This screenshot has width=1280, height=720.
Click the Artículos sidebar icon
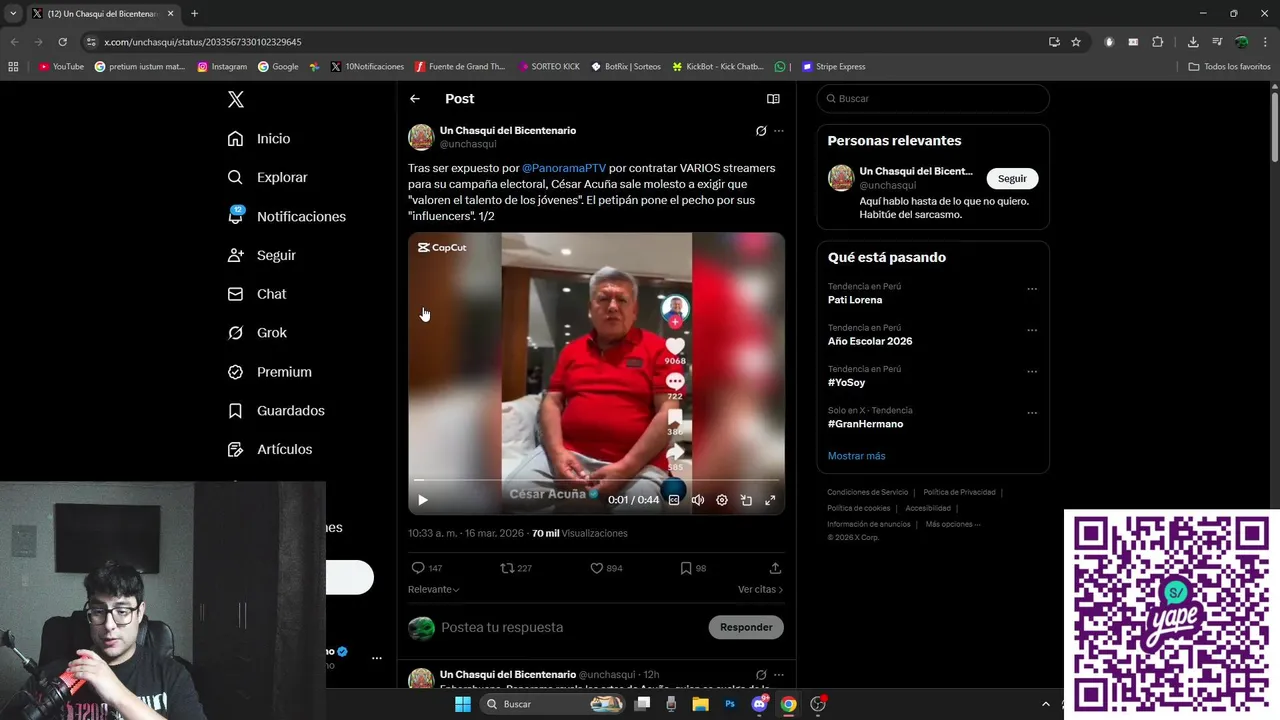coord(235,450)
